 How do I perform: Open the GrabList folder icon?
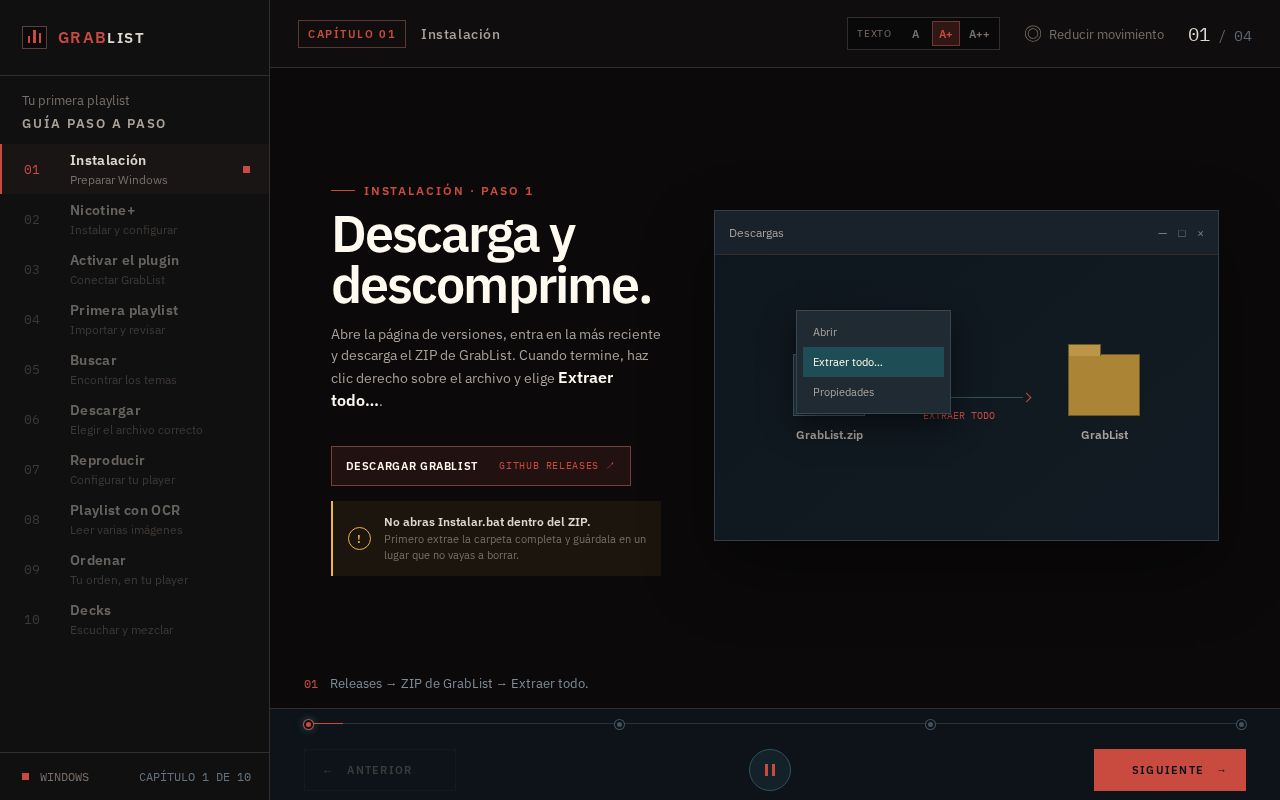coord(1104,380)
